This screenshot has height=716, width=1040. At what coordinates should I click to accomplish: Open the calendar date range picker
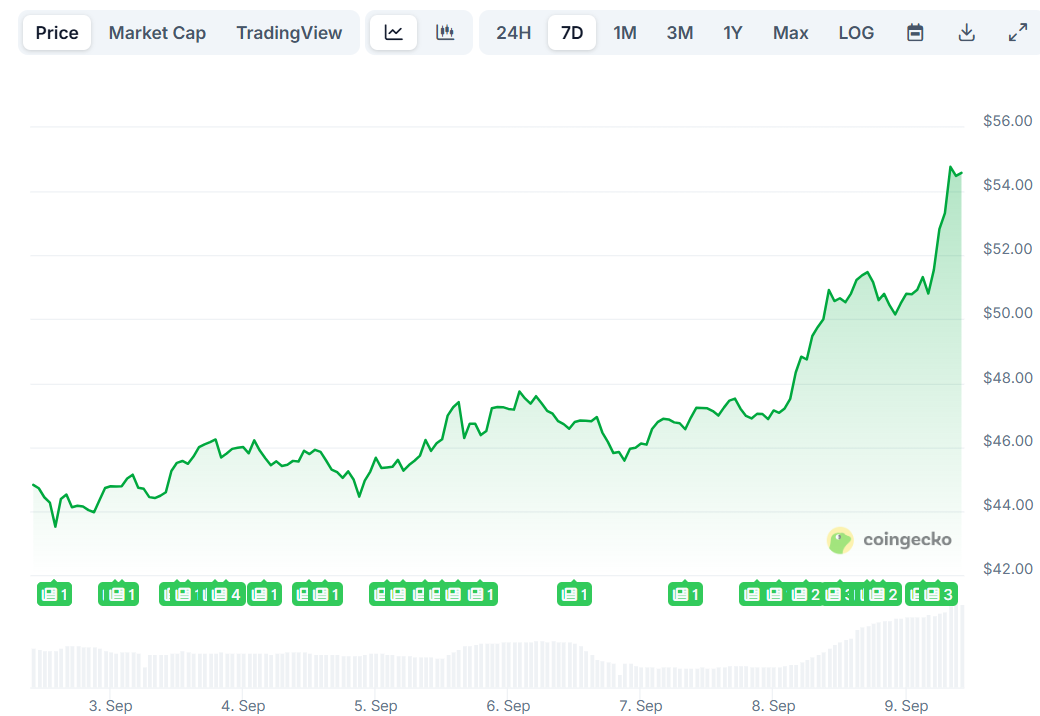pos(915,32)
